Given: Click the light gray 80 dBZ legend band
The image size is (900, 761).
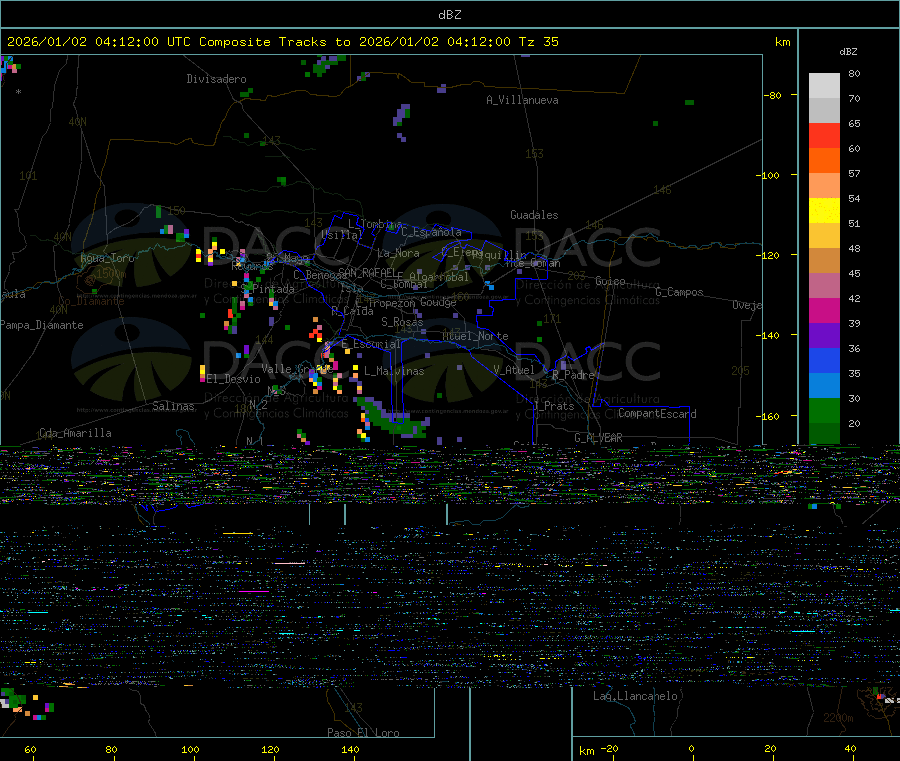Looking at the screenshot, I should 824,86.
